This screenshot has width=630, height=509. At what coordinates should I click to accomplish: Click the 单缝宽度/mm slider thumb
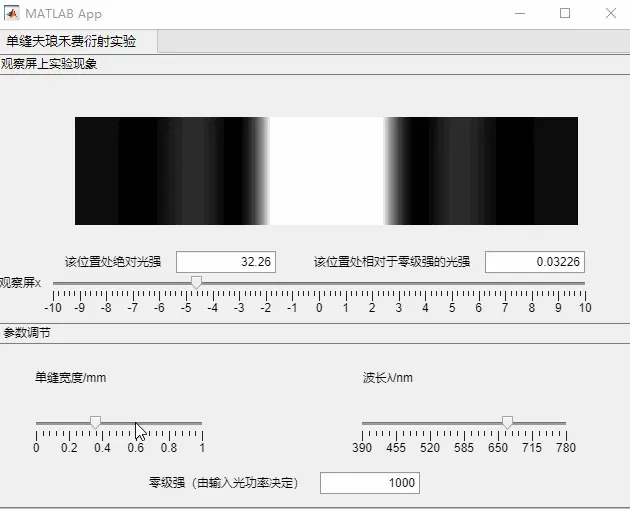[x=95, y=422]
